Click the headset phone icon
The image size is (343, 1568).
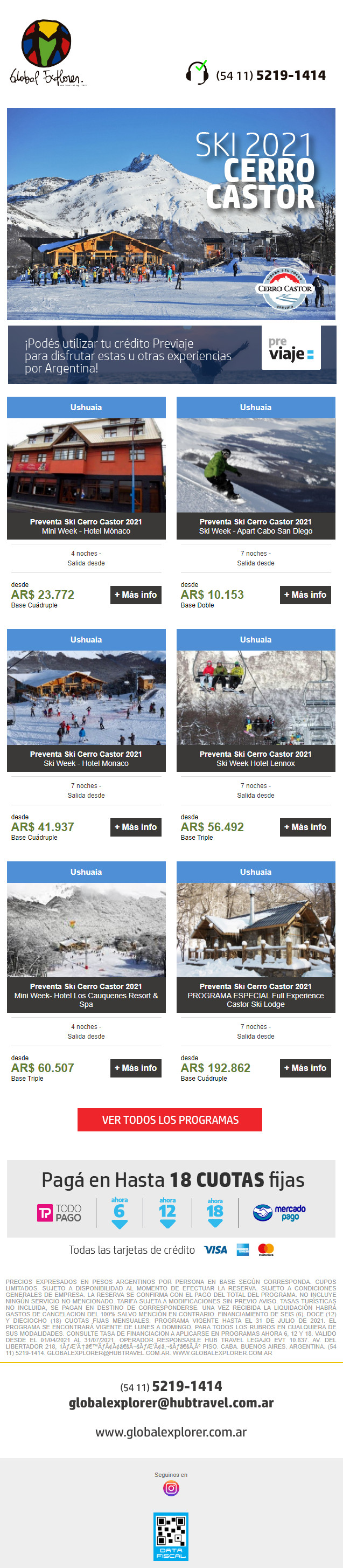pyautogui.click(x=197, y=72)
